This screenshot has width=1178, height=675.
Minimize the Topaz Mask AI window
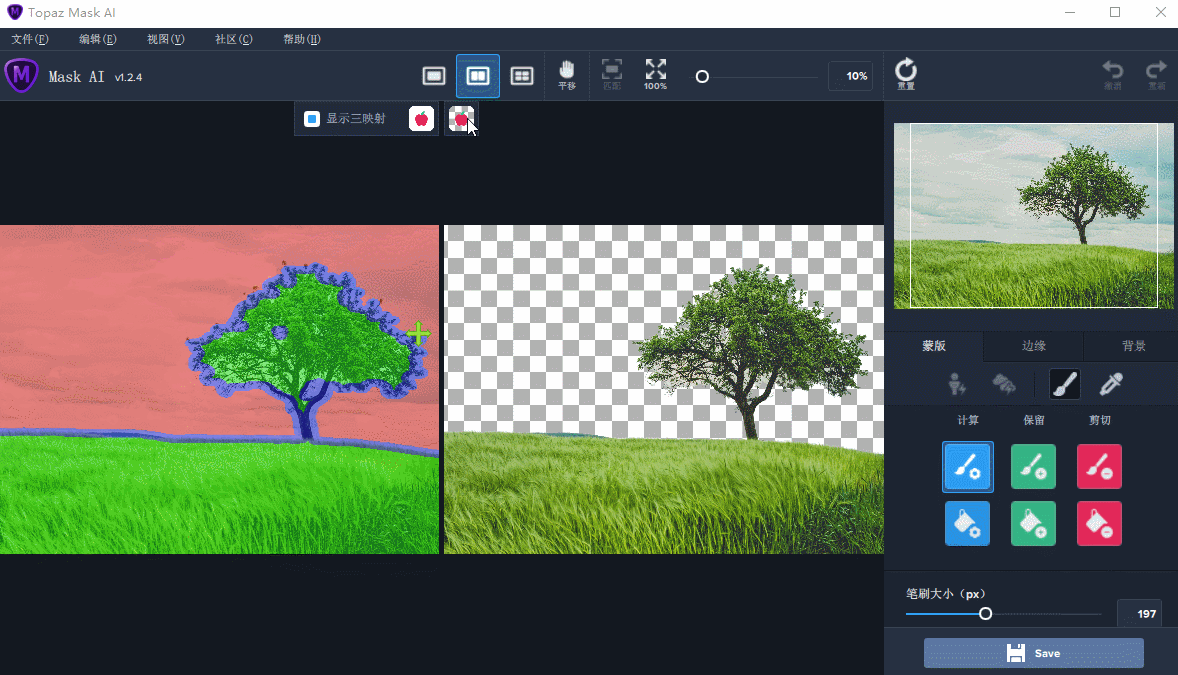tap(1070, 13)
